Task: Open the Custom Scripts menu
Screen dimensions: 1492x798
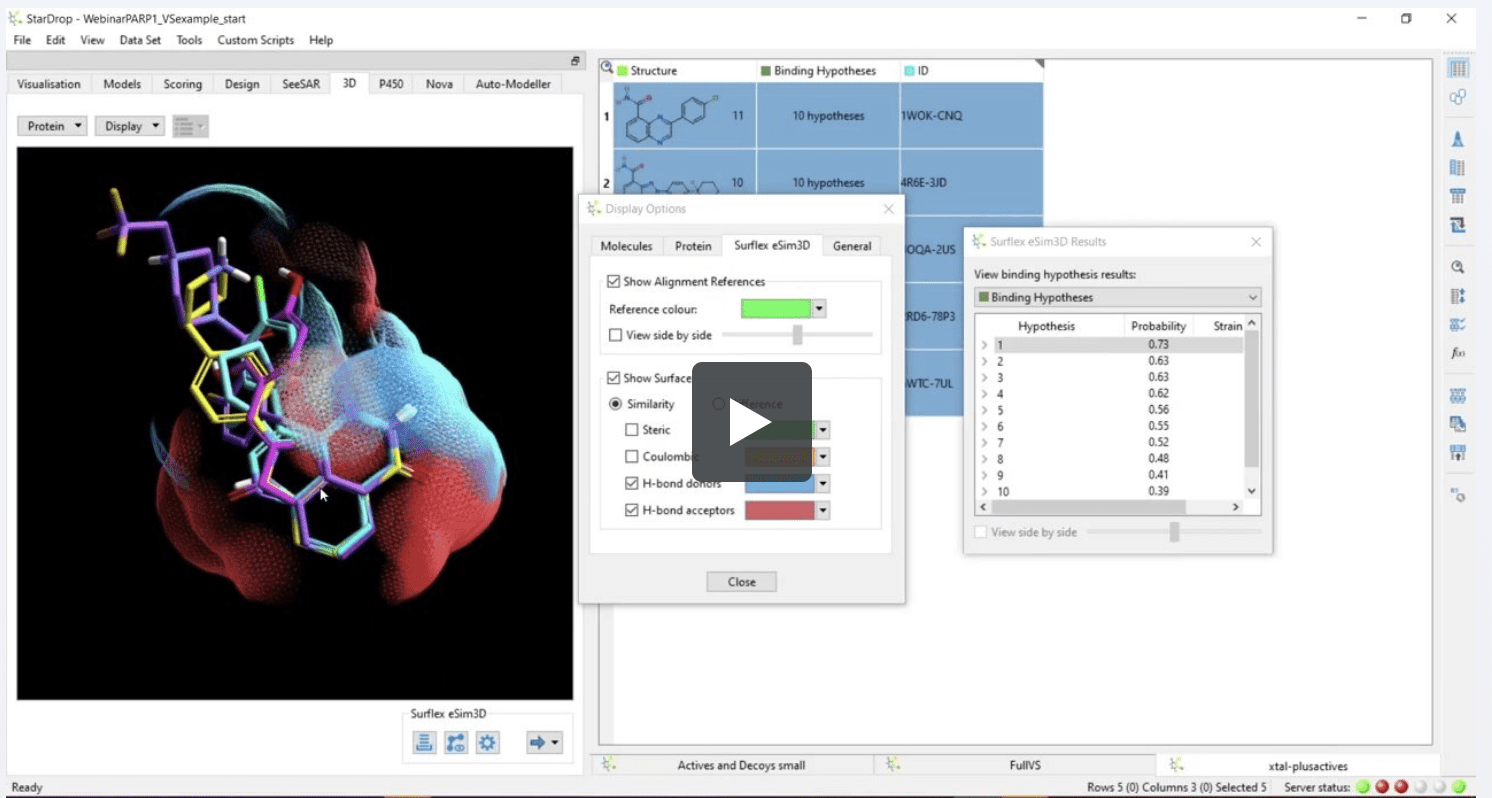Action: [256, 40]
